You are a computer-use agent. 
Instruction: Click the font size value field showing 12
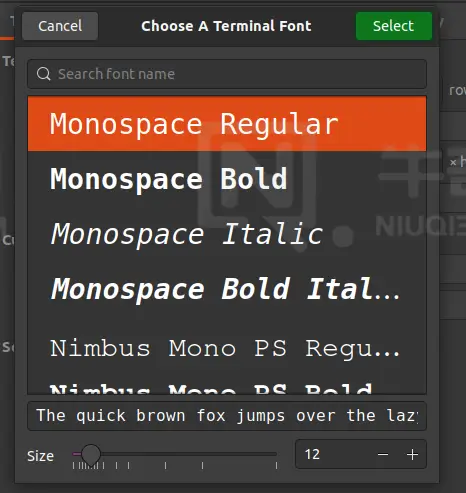333,454
